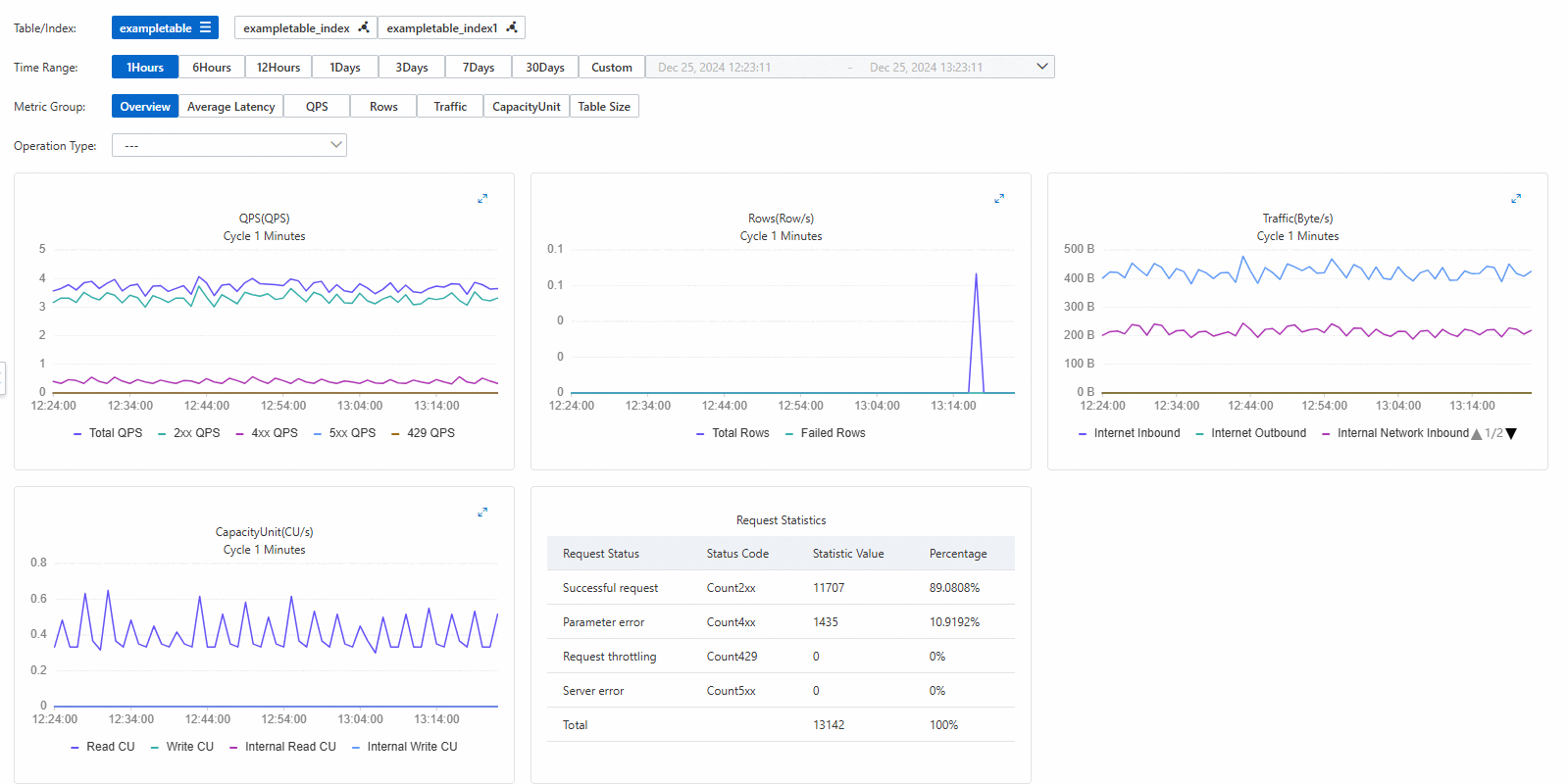
Task: Toggle Total QPS legend series
Action: (x=108, y=433)
